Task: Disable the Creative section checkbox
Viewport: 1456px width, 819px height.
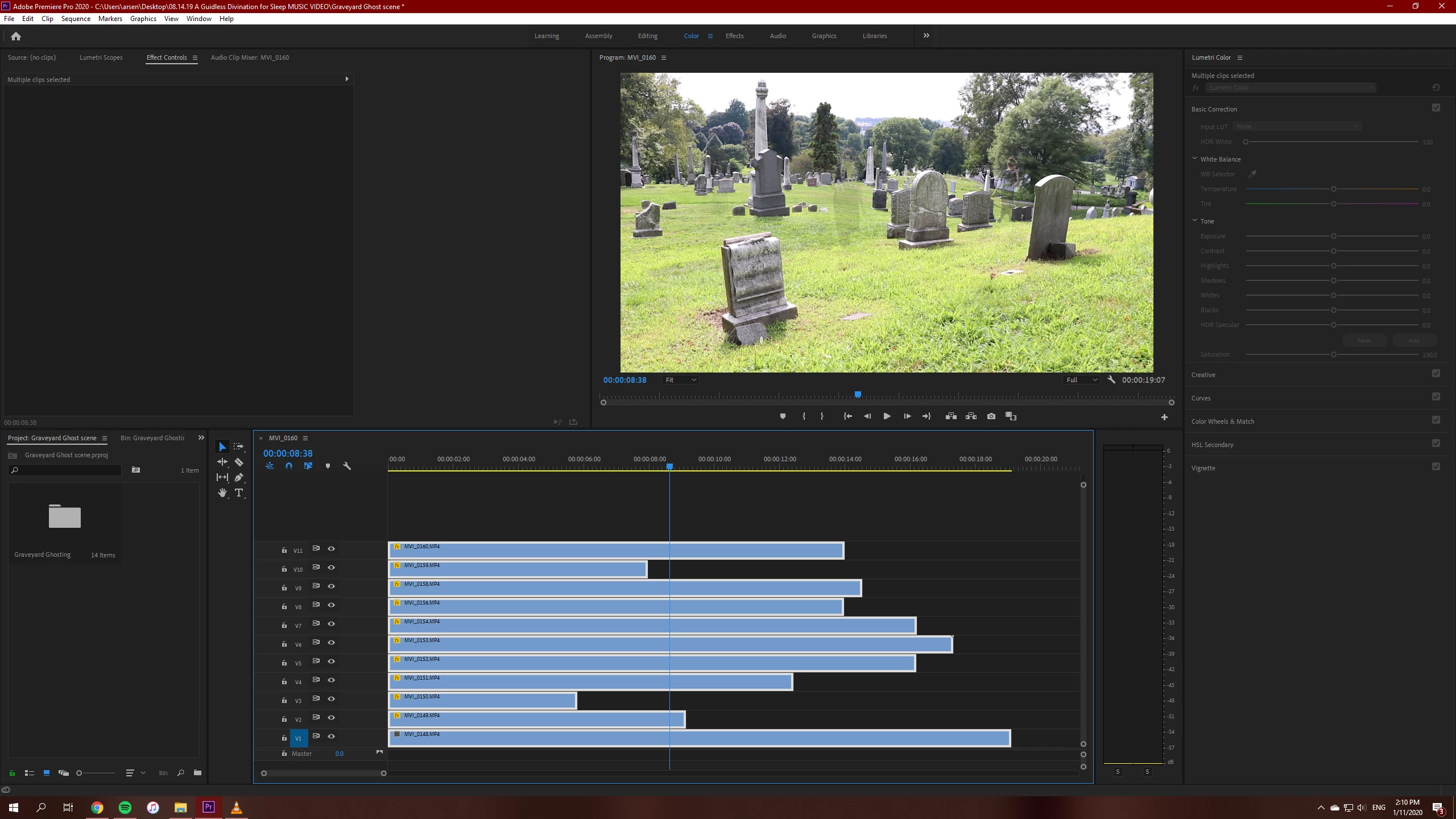Action: click(x=1436, y=374)
